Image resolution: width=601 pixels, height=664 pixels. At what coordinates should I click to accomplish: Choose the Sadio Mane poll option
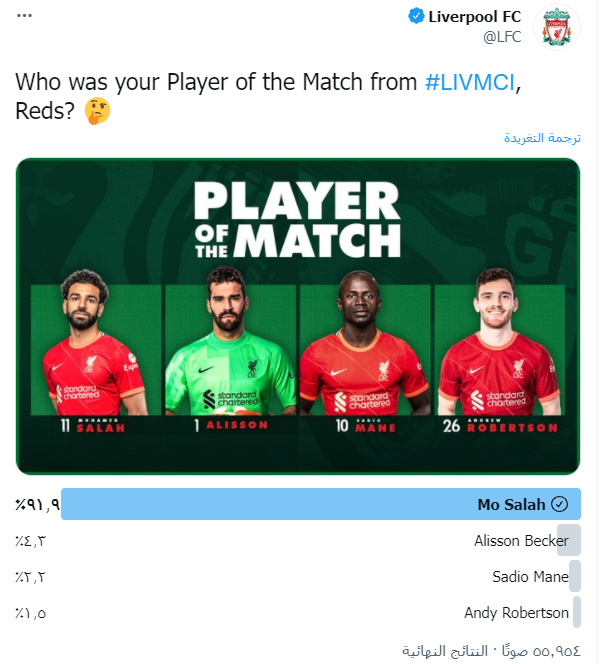pyautogui.click(x=530, y=577)
